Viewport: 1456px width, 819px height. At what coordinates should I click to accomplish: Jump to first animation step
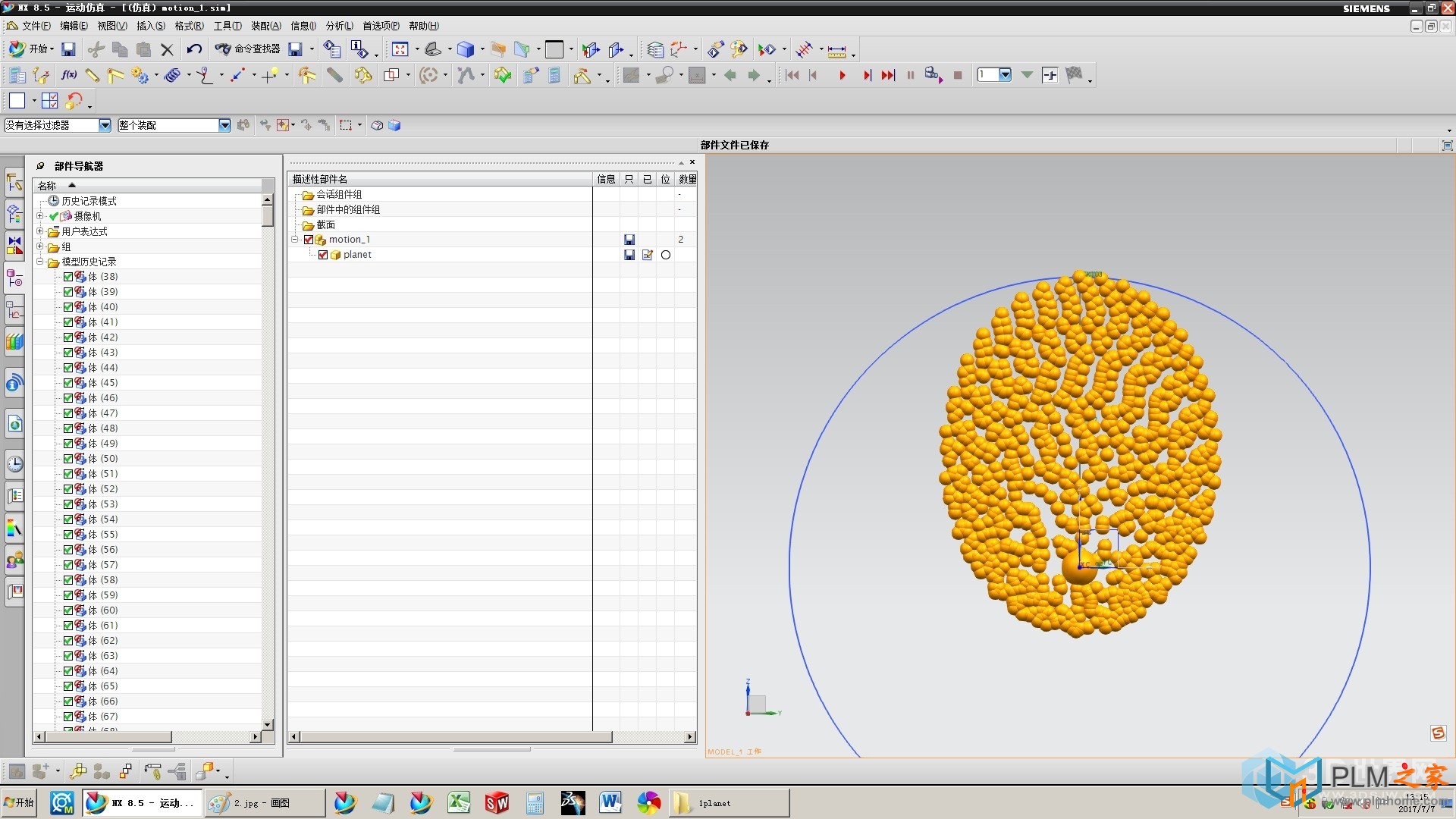[792, 75]
